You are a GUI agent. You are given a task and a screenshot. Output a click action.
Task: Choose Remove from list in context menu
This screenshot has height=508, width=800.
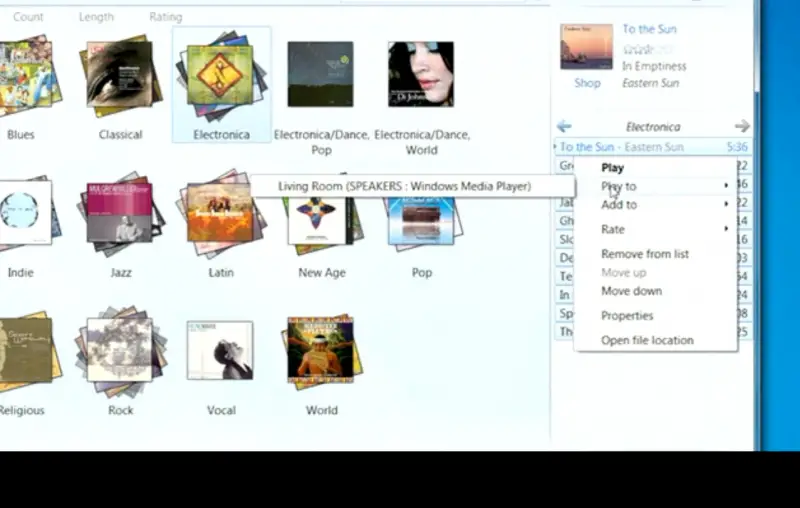[x=655, y=254]
